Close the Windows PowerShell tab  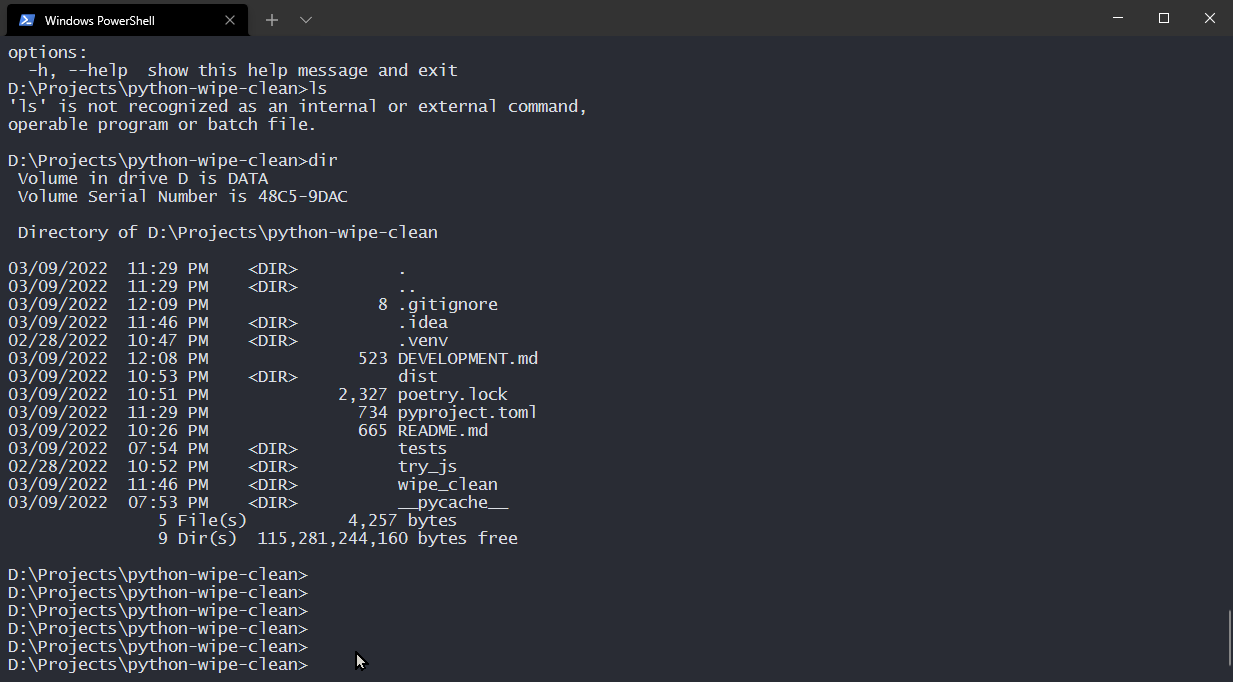(230, 20)
